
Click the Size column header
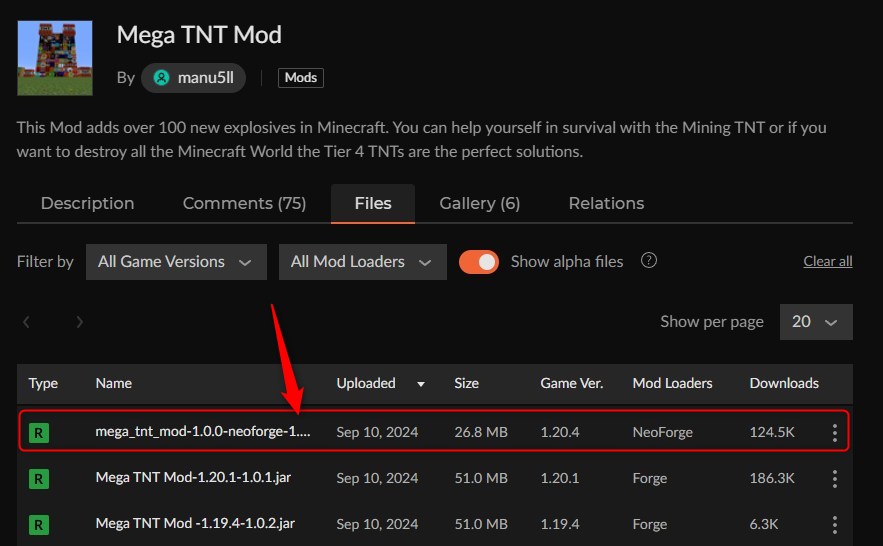point(466,383)
